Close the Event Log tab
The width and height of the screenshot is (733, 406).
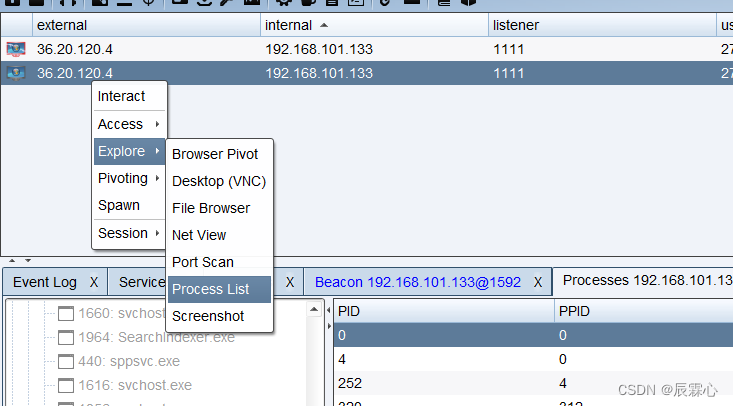[x=94, y=282]
